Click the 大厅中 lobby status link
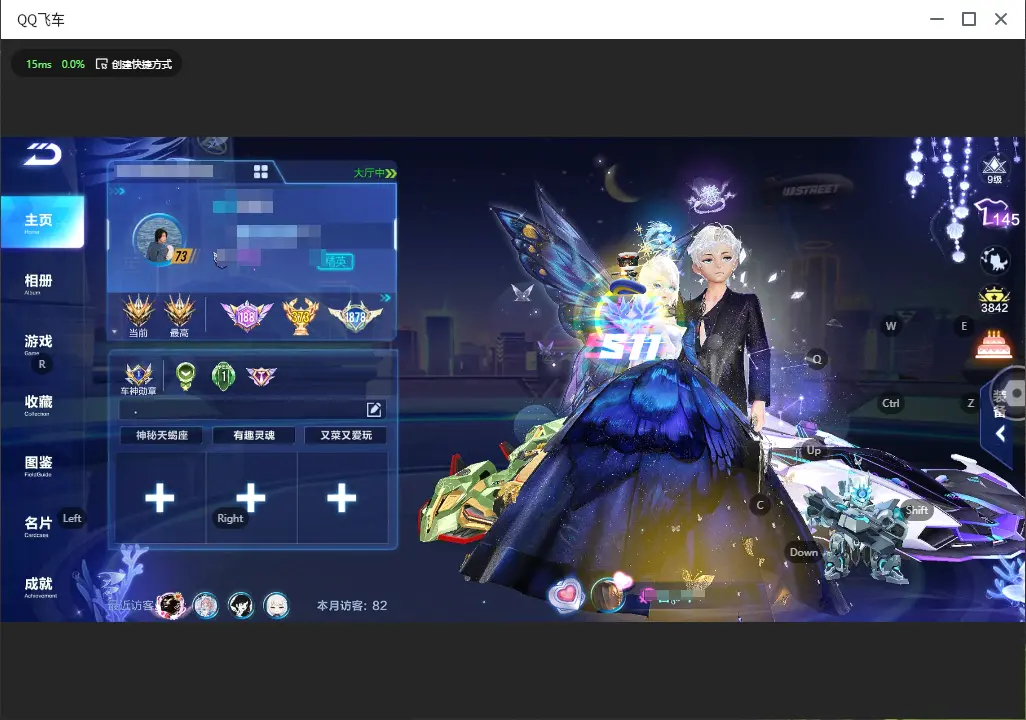Image resolution: width=1026 pixels, height=720 pixels. [x=375, y=173]
